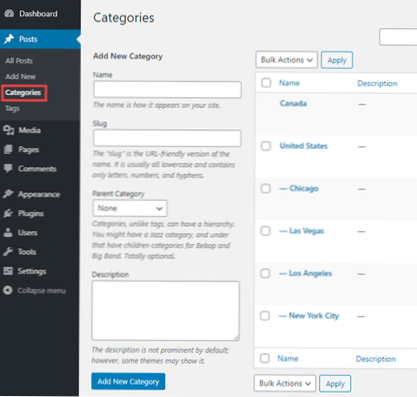
Task: Check the New York City category checkbox
Action: (x=265, y=316)
